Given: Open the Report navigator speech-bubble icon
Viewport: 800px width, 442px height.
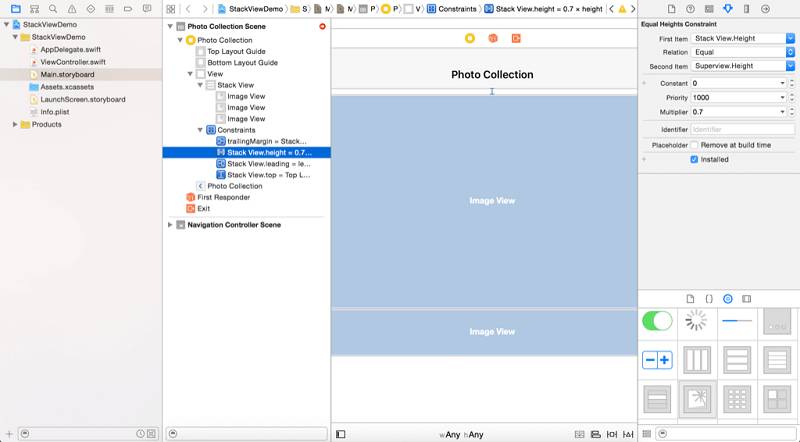Looking at the screenshot, I should [147, 9].
